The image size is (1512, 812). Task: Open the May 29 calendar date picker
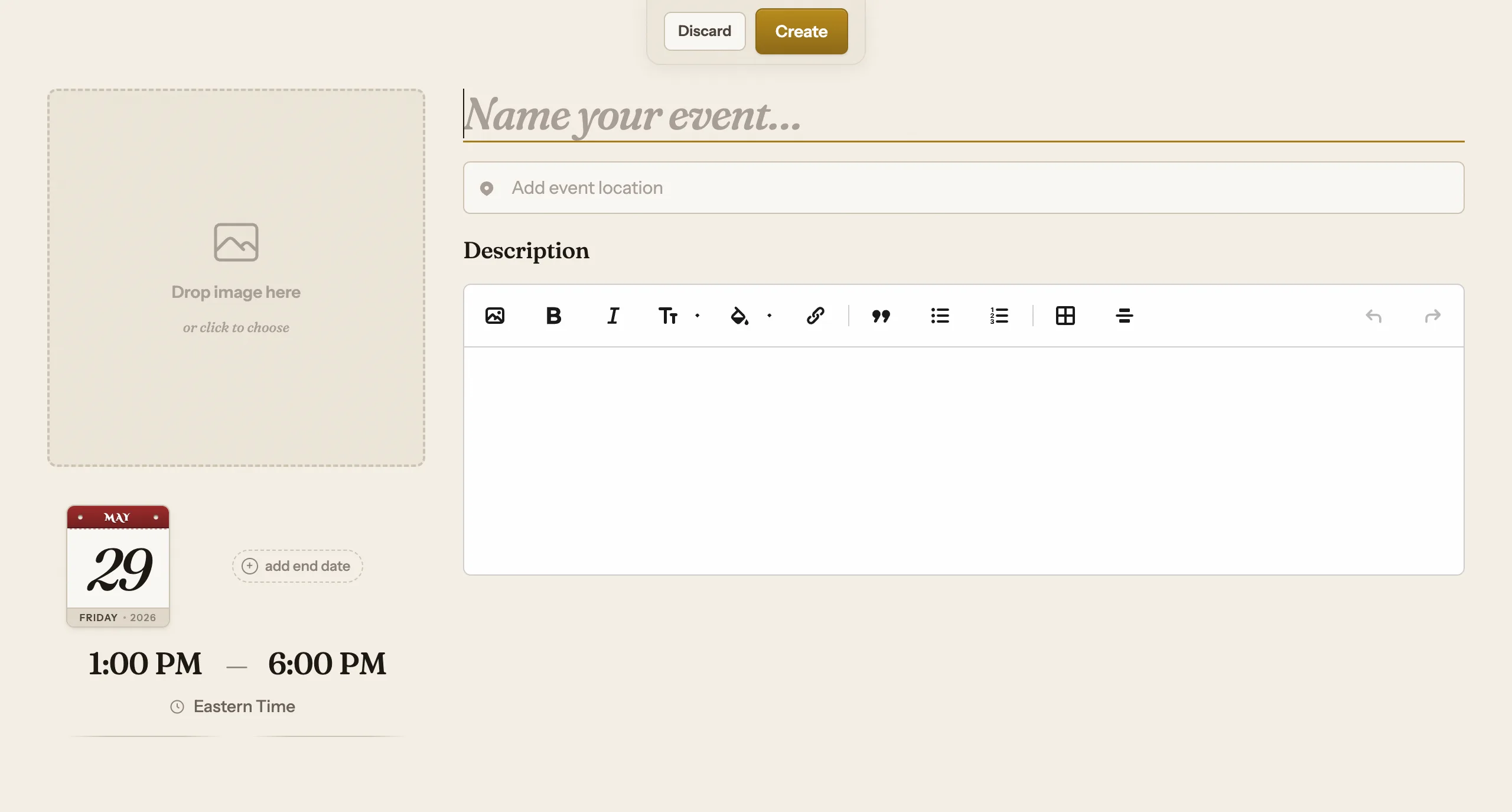pos(118,566)
